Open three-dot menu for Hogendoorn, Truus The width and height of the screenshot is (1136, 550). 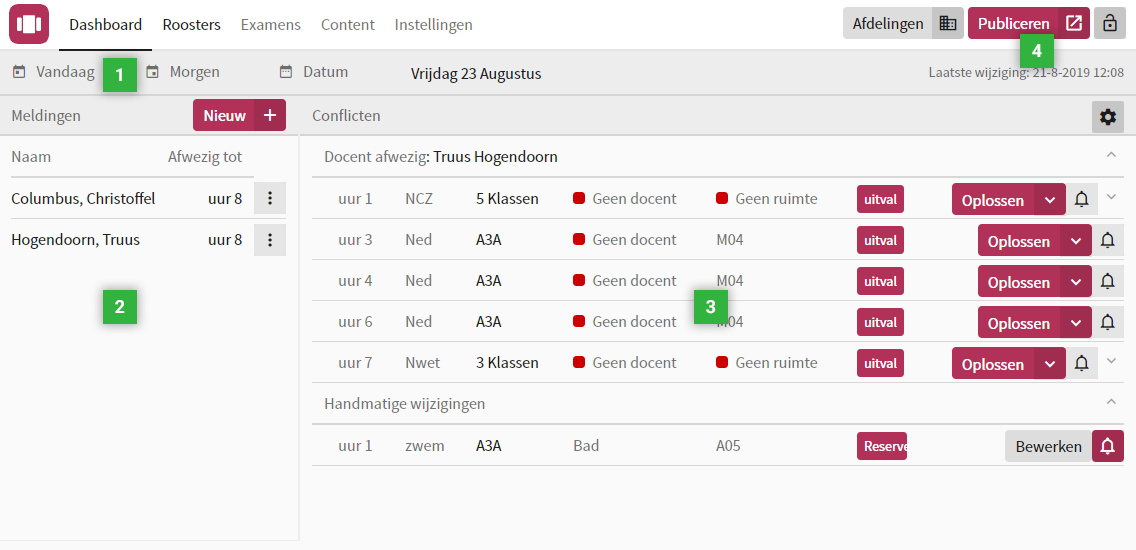(x=270, y=240)
